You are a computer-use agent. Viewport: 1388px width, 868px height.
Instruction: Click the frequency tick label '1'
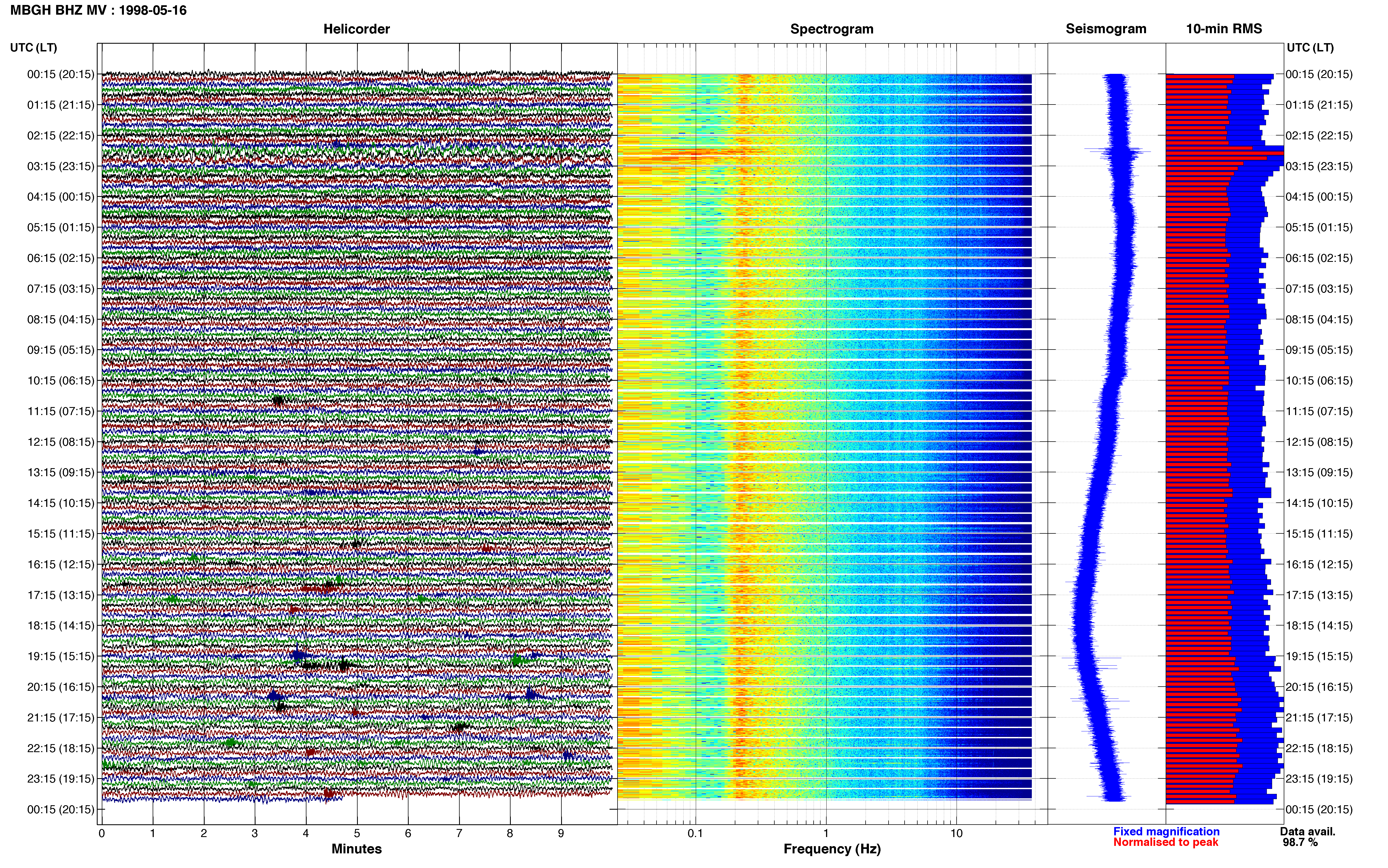point(826,833)
